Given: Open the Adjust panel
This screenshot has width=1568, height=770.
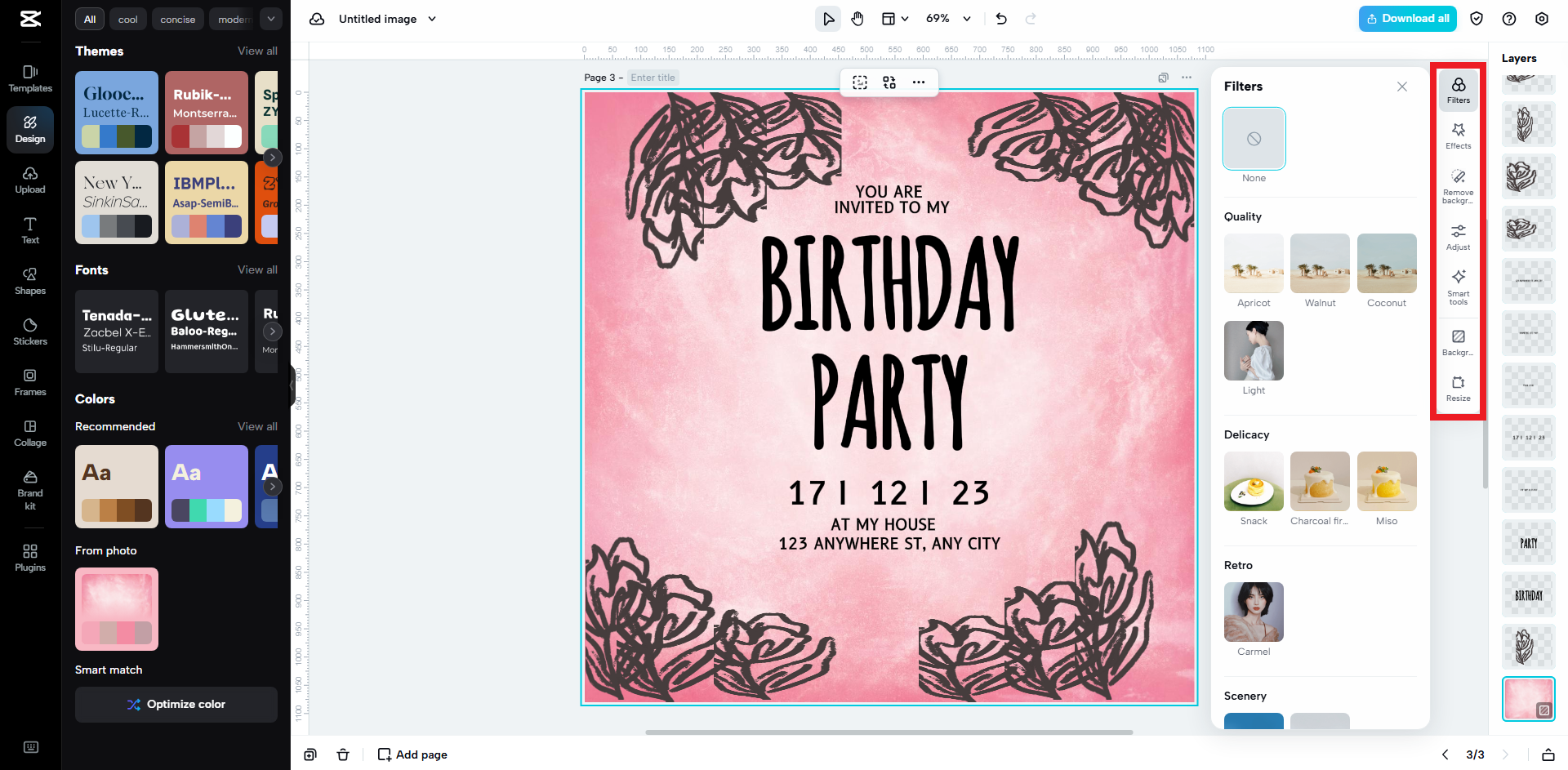Looking at the screenshot, I should (1458, 237).
